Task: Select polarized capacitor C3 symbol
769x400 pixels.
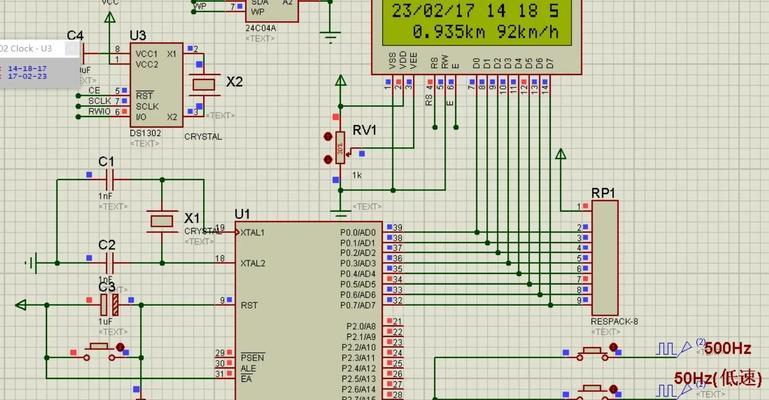Action: pyautogui.click(x=109, y=305)
